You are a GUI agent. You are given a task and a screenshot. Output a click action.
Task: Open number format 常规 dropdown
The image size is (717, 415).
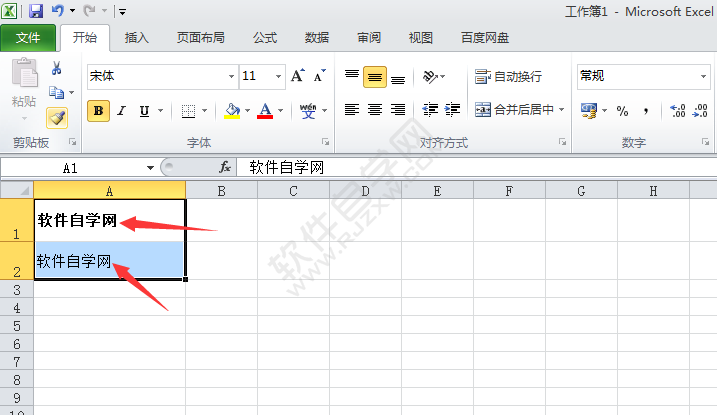coord(703,76)
